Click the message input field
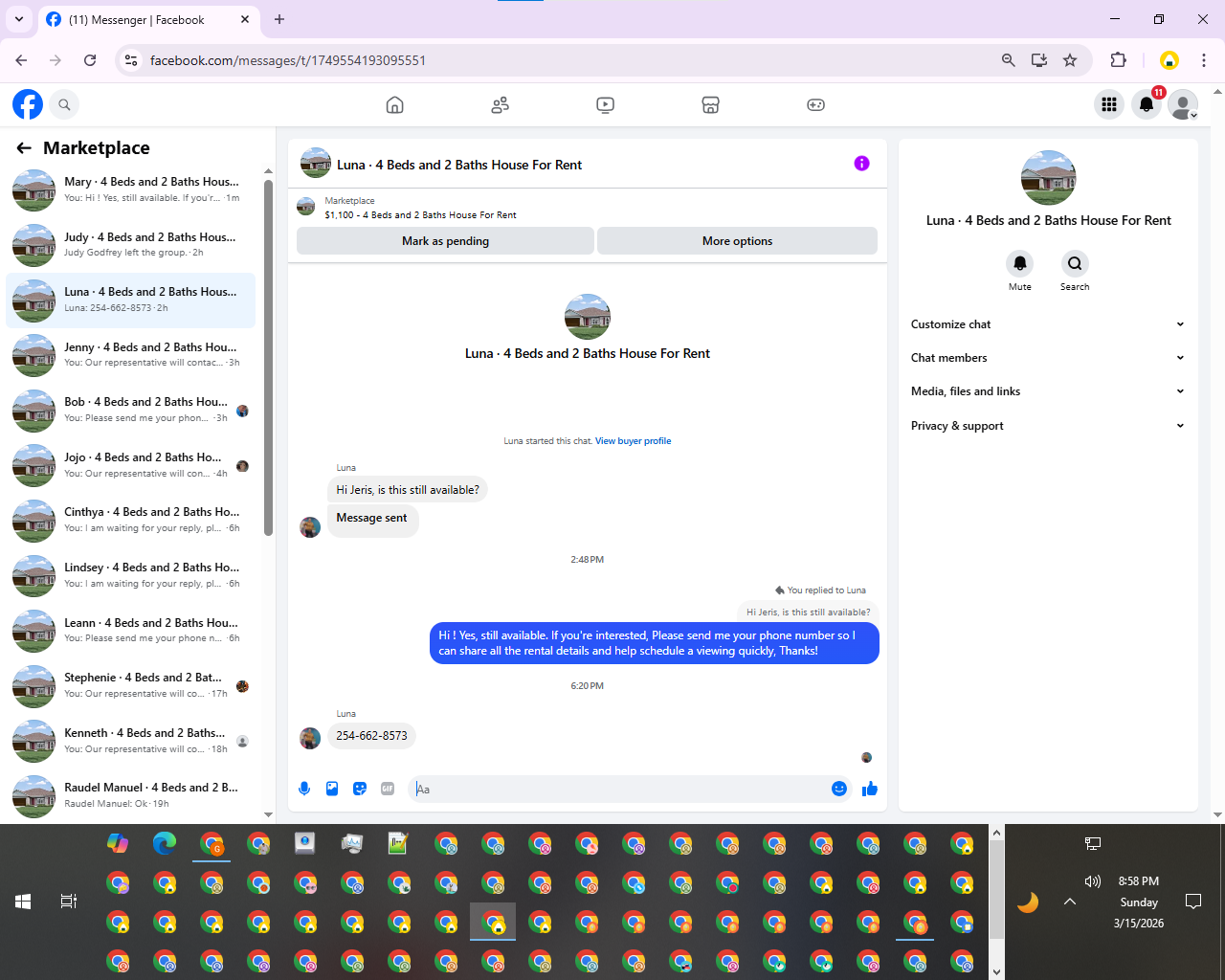1225x980 pixels. [x=619, y=789]
